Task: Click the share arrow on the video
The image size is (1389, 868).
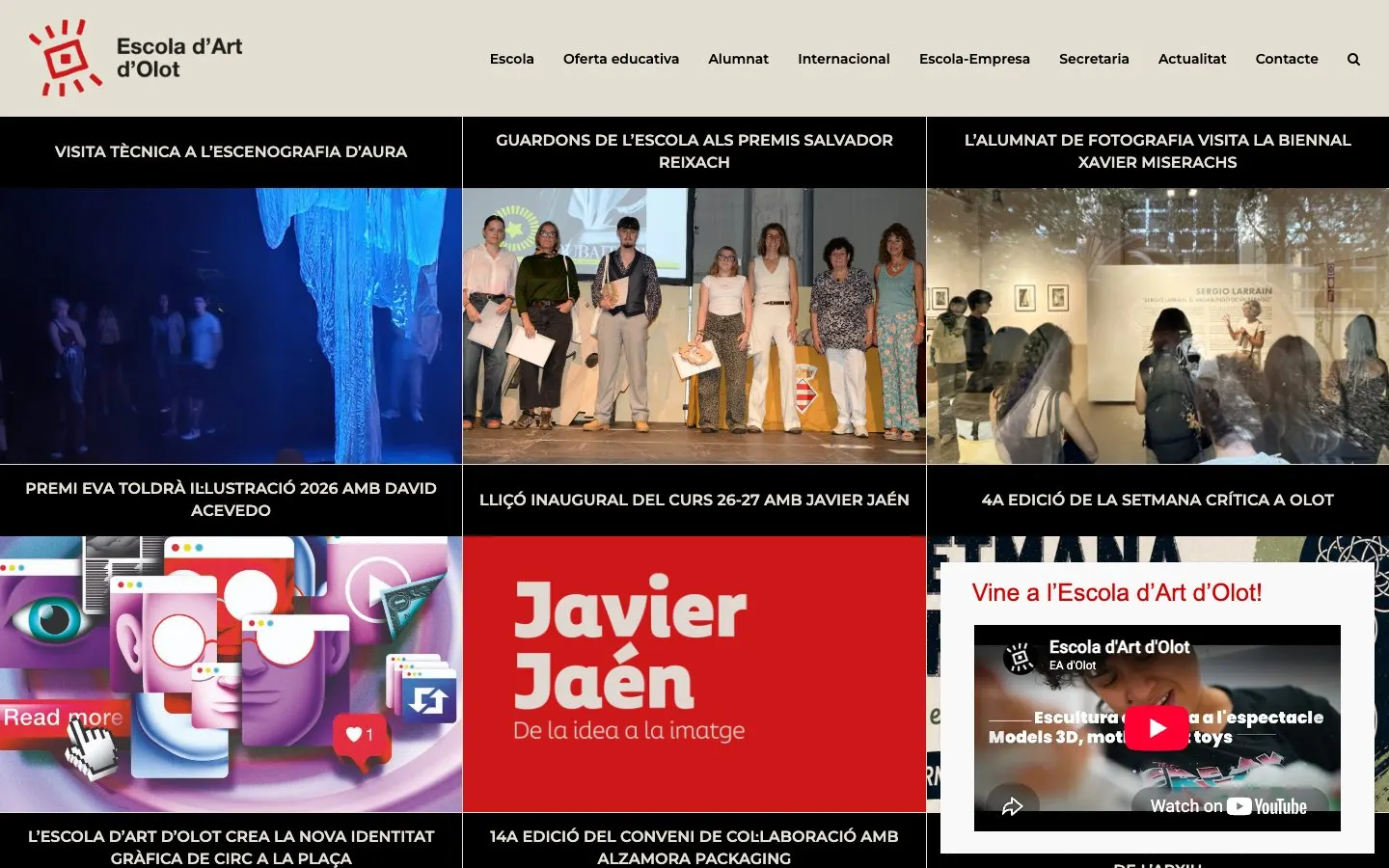Action: pos(1012,806)
